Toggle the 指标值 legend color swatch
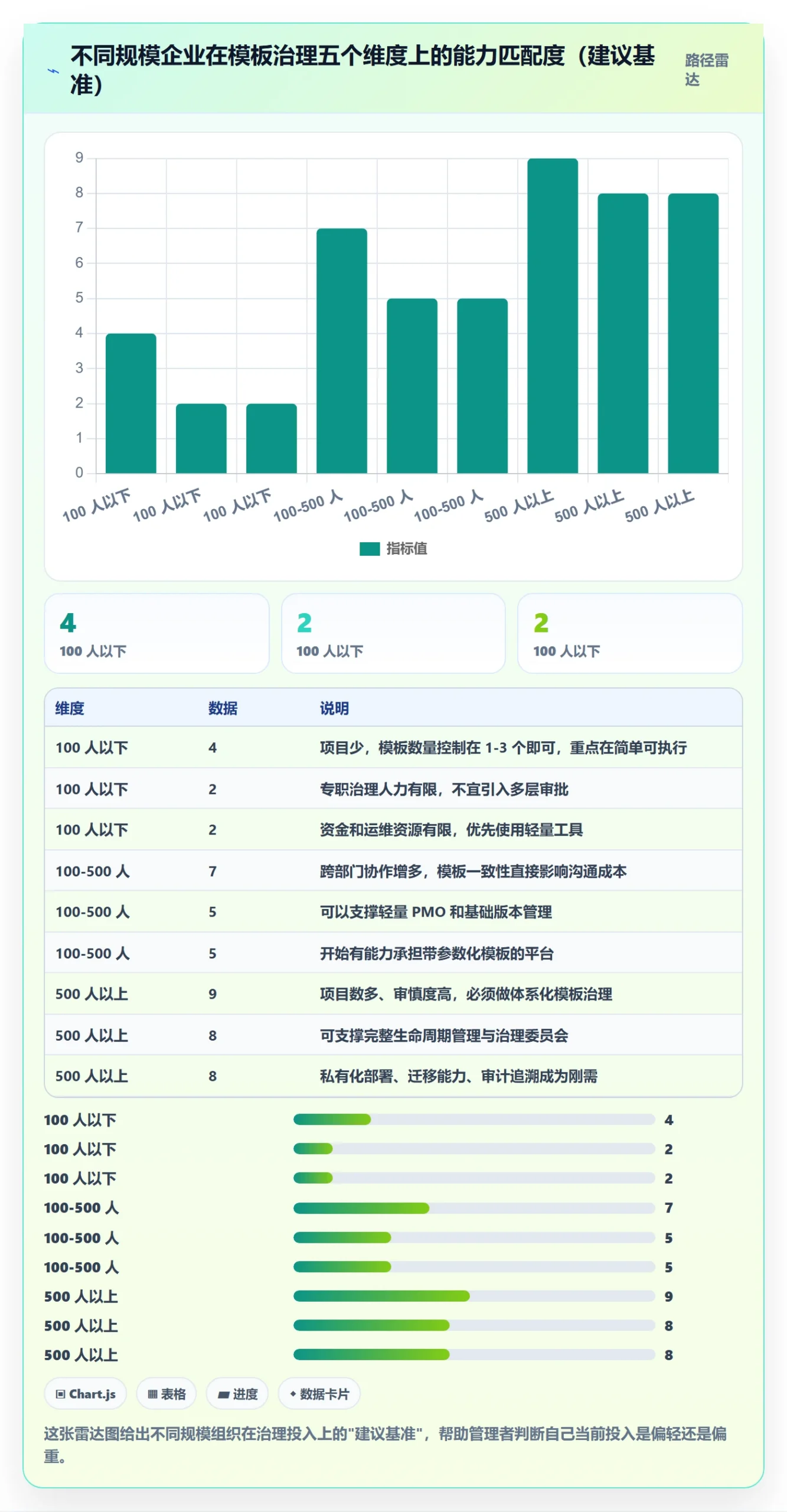Image resolution: width=787 pixels, height=1512 pixels. (x=370, y=549)
